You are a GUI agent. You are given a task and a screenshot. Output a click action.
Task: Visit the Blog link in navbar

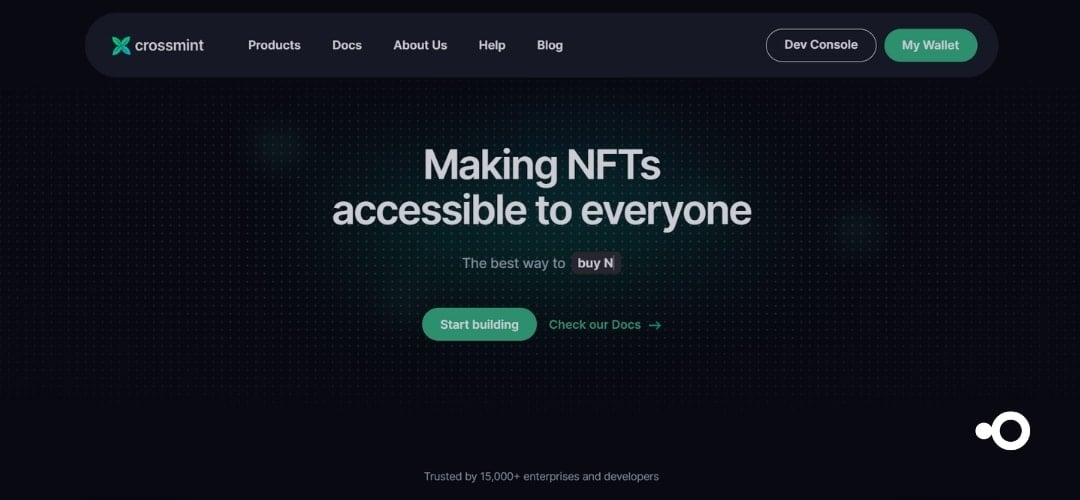(x=550, y=45)
